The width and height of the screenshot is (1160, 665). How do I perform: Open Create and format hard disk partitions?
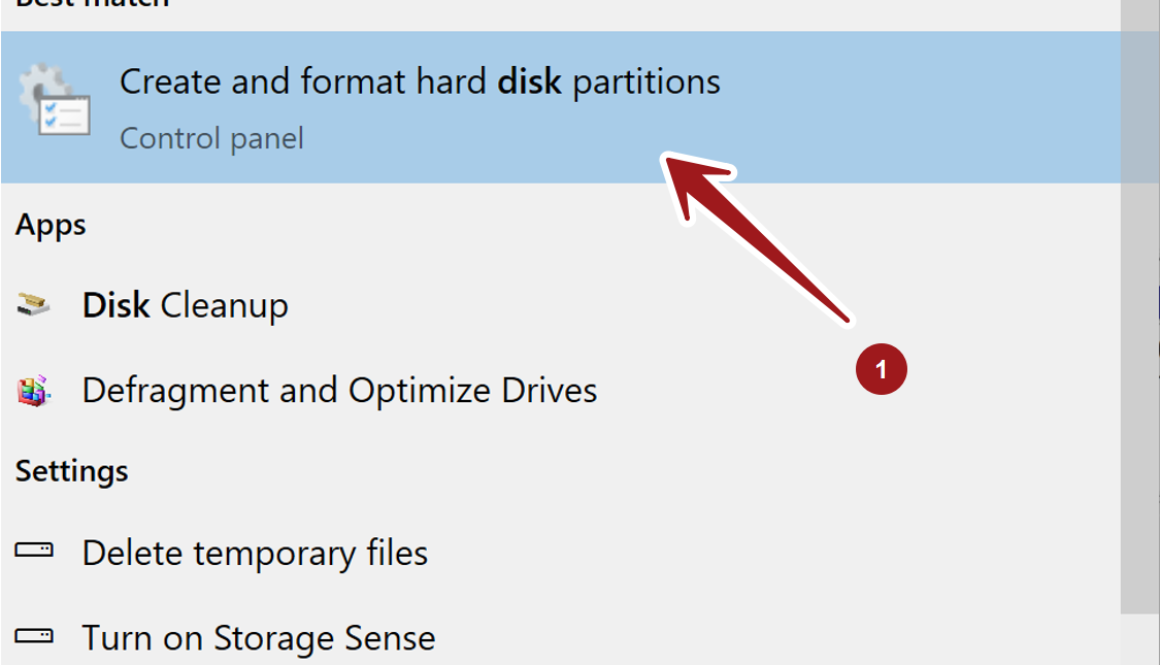(420, 82)
